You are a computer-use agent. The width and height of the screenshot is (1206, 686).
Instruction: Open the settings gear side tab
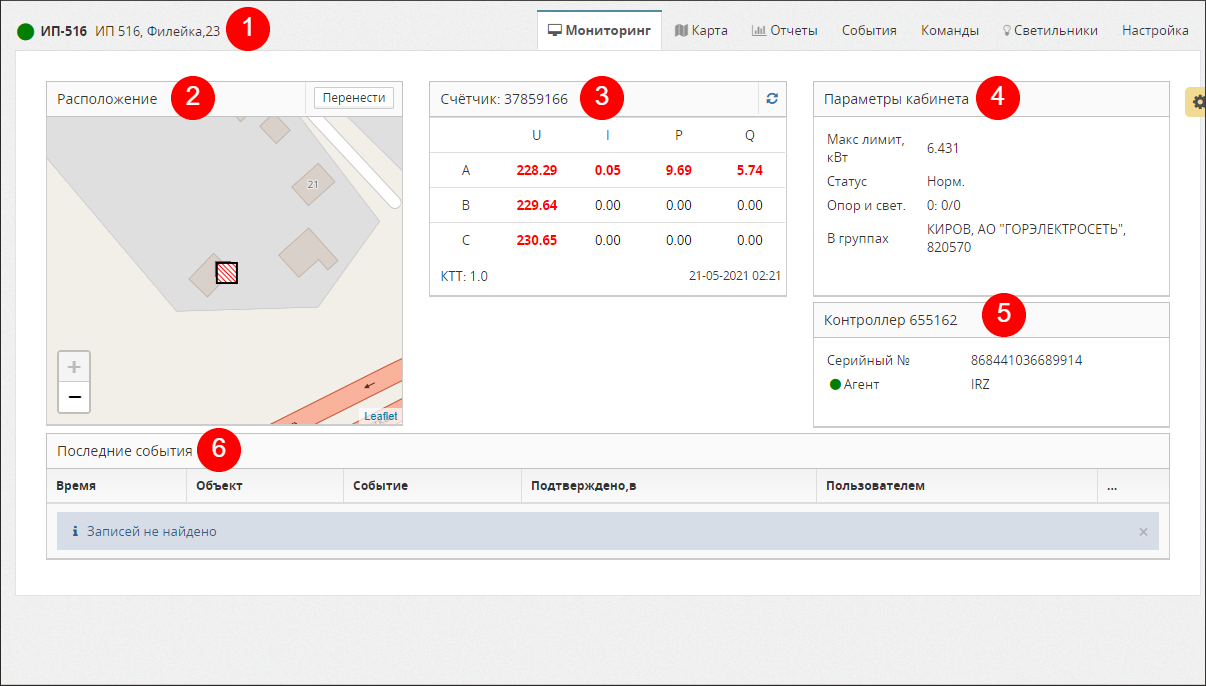(x=1197, y=102)
